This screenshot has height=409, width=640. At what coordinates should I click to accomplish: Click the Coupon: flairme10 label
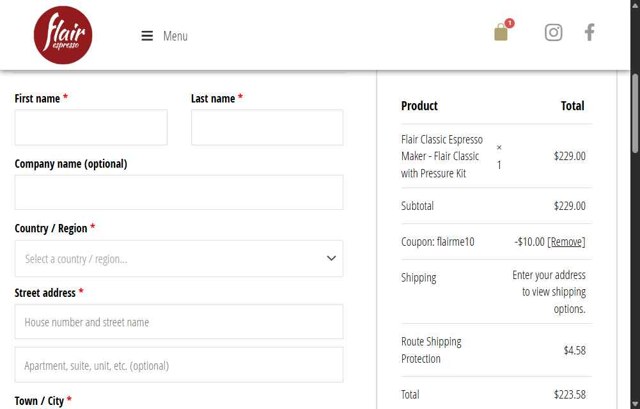[x=438, y=242]
